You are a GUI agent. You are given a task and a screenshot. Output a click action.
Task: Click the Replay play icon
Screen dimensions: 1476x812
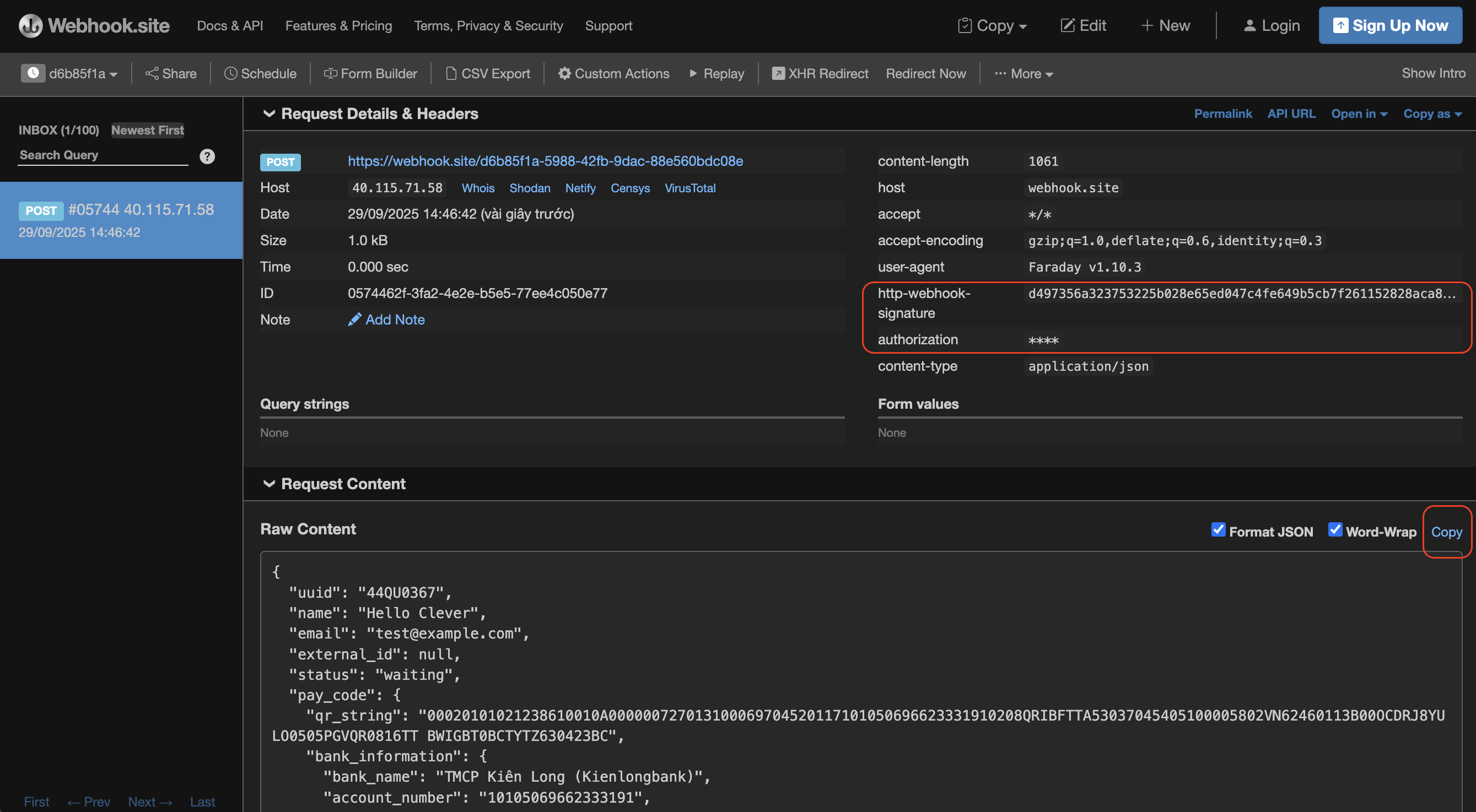694,73
